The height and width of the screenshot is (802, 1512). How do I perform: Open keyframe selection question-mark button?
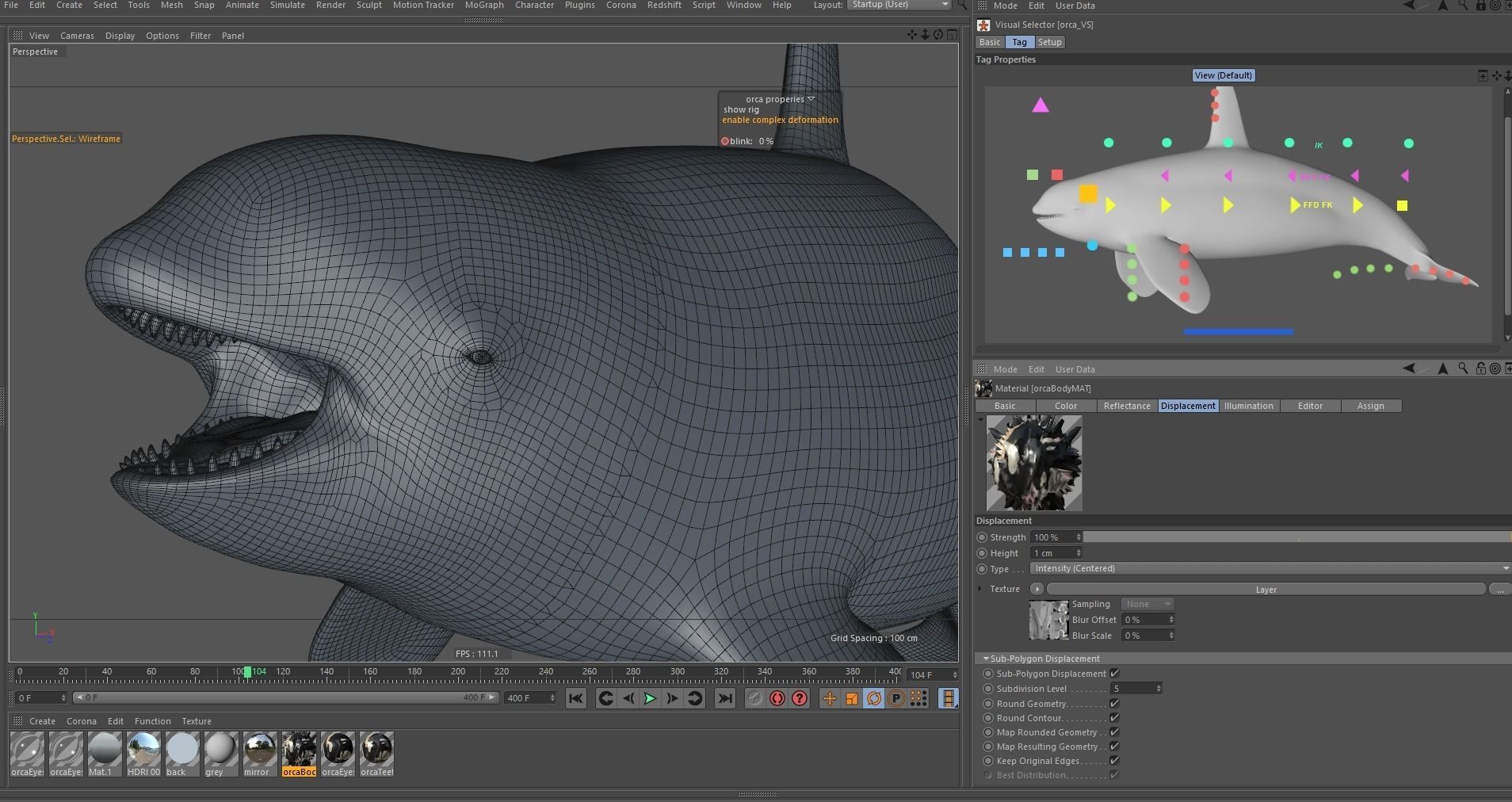(800, 698)
